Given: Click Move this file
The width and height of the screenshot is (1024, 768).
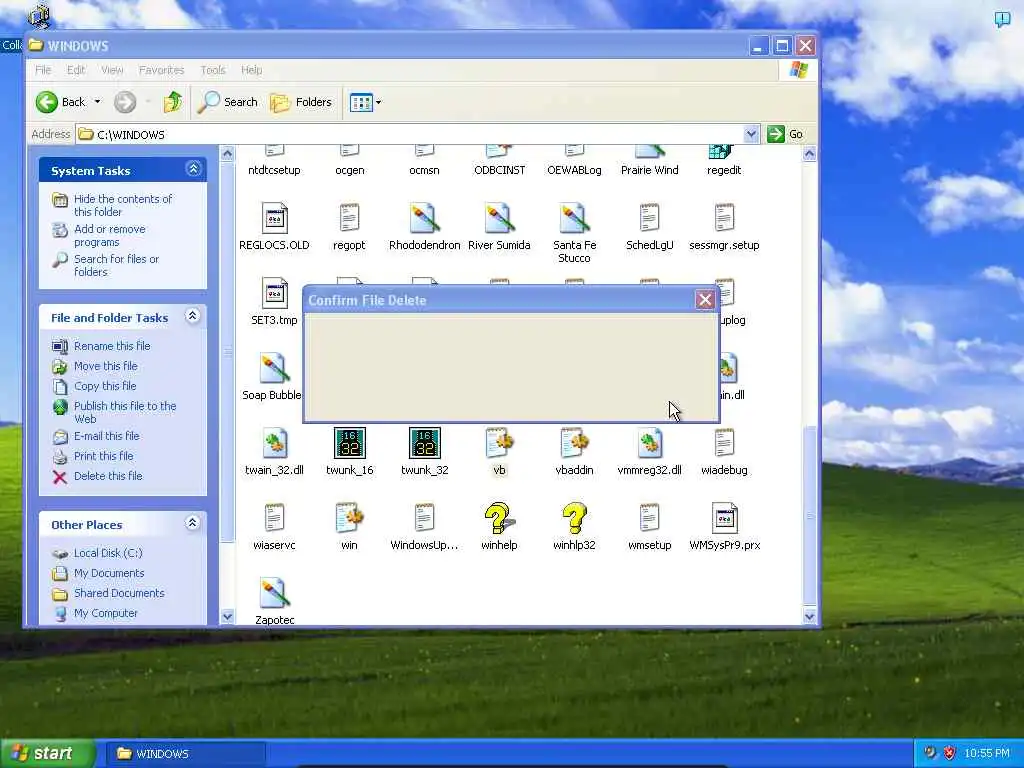Looking at the screenshot, I should (106, 366).
